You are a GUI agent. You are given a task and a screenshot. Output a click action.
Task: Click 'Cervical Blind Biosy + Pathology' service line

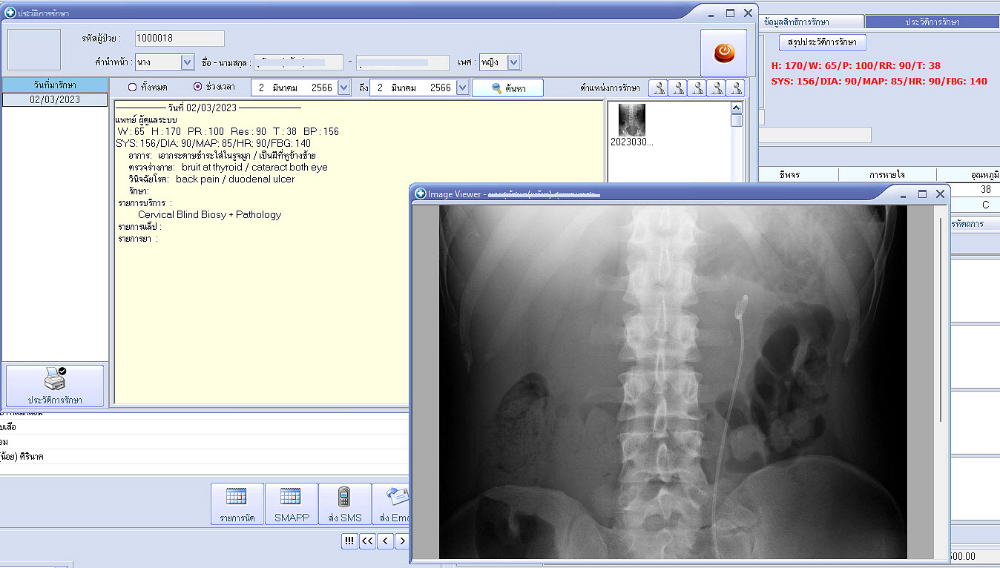(209, 215)
